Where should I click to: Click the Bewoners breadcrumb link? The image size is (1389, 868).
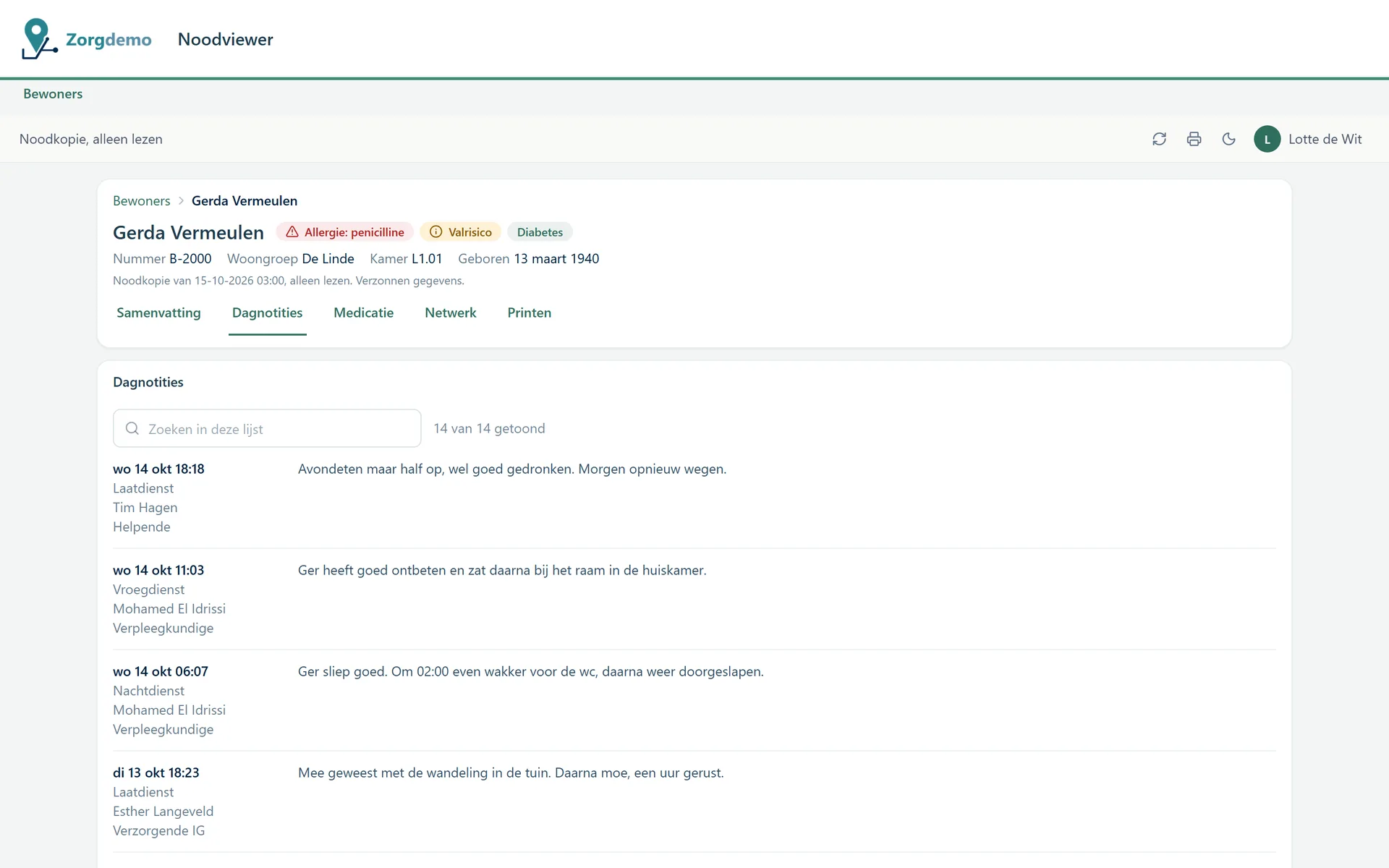pos(142,201)
